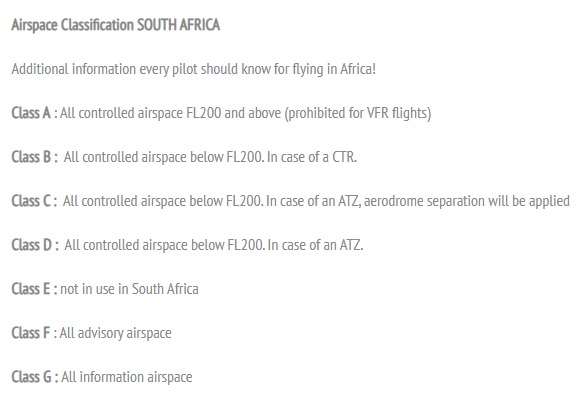Viewport: 580px width, 398px height.
Task: Click the Class D label
Action: click(31, 245)
